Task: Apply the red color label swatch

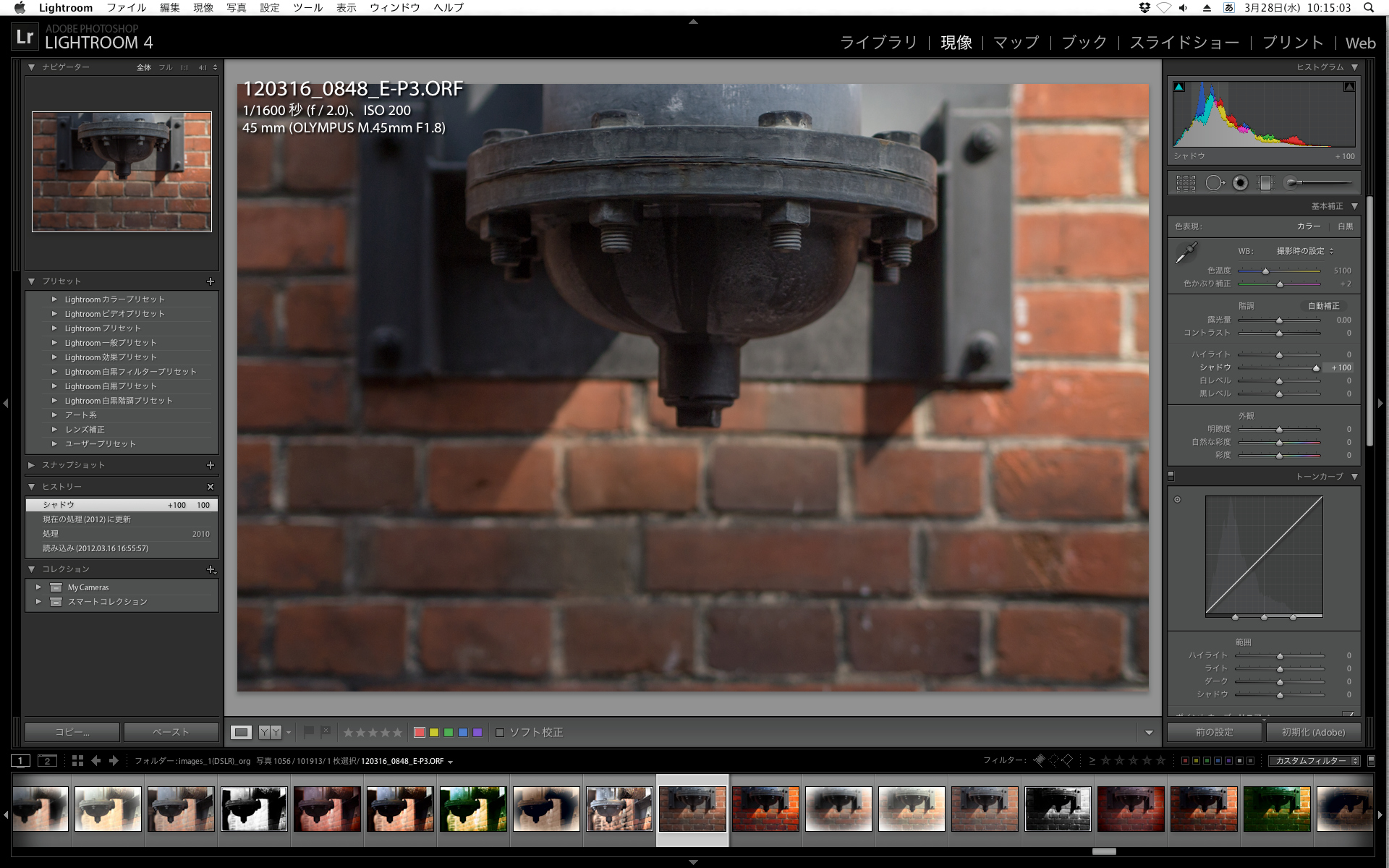Action: tap(419, 733)
